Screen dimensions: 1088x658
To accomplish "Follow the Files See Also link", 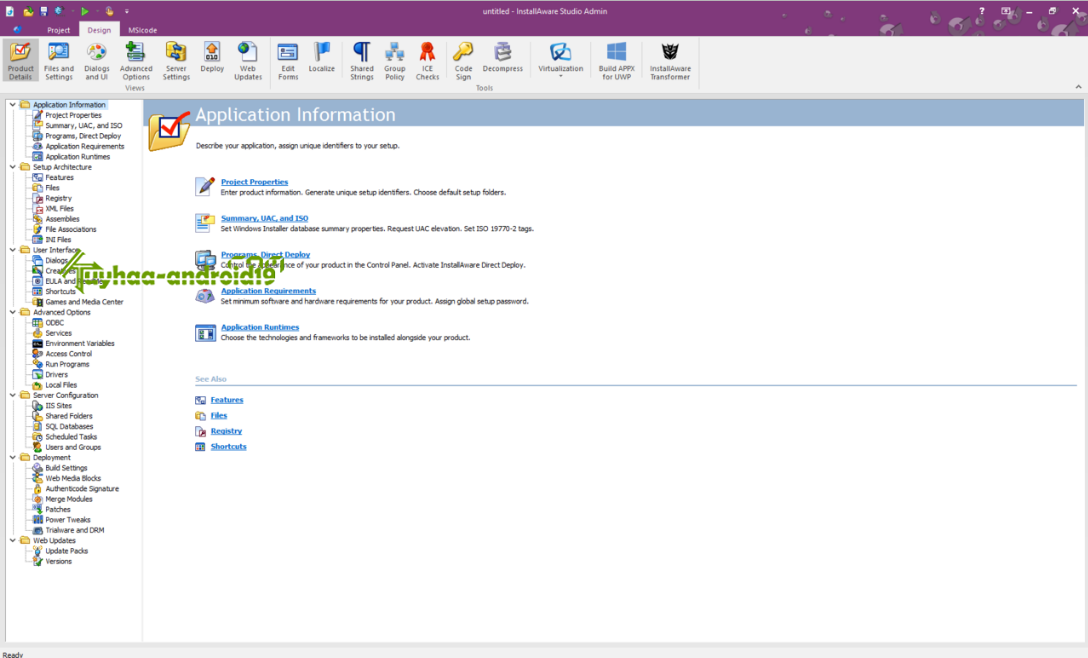I will coord(219,415).
